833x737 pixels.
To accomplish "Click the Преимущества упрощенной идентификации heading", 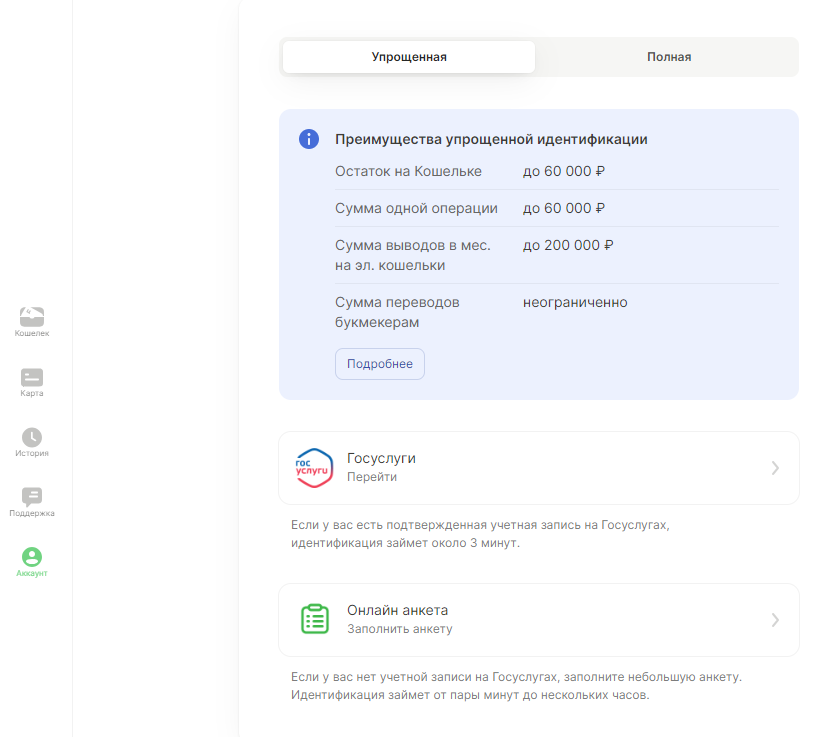I will pos(491,139).
